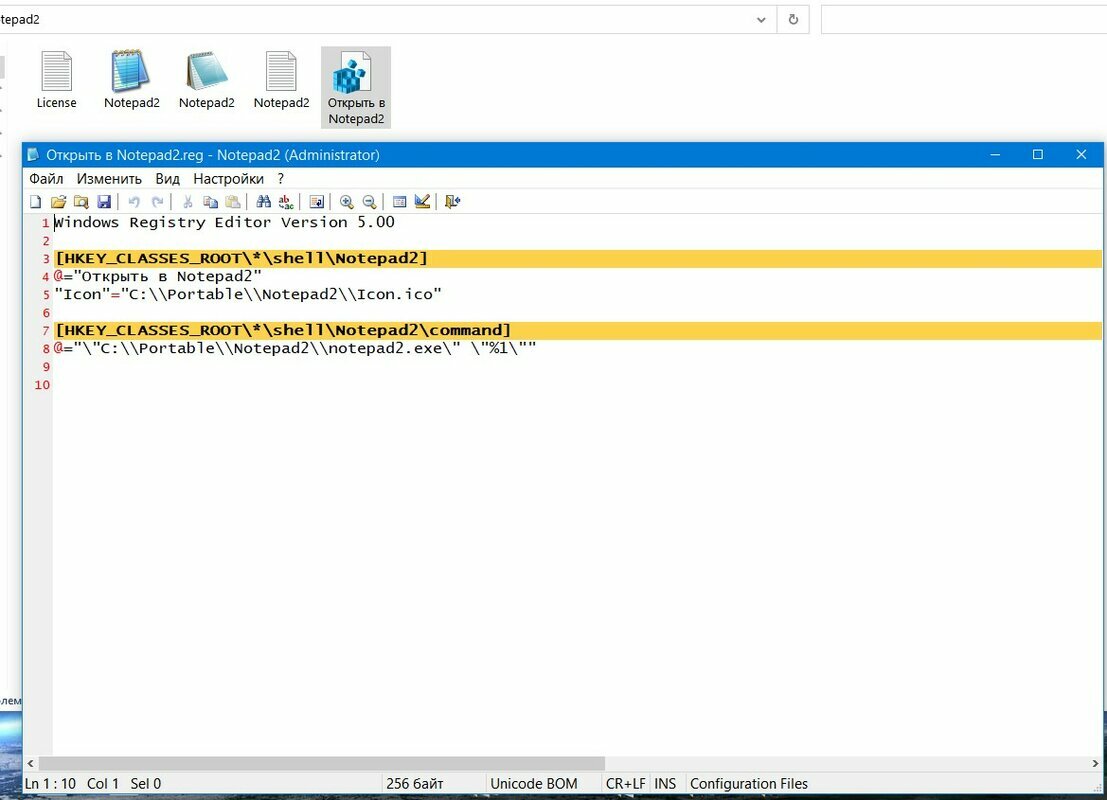
Task: Click the Find binoculars icon
Action: click(264, 202)
